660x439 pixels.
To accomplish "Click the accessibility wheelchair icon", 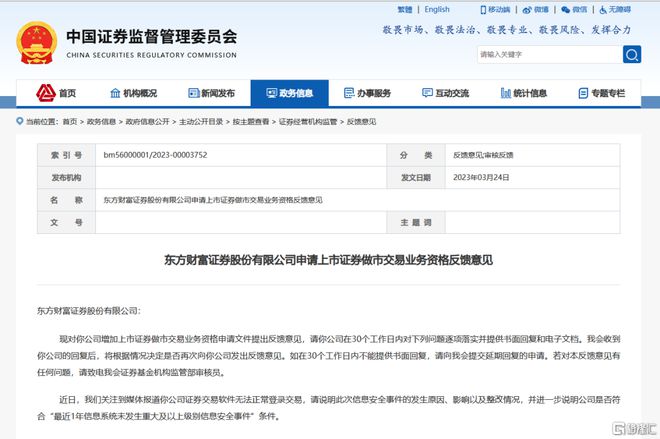I will [x=603, y=10].
